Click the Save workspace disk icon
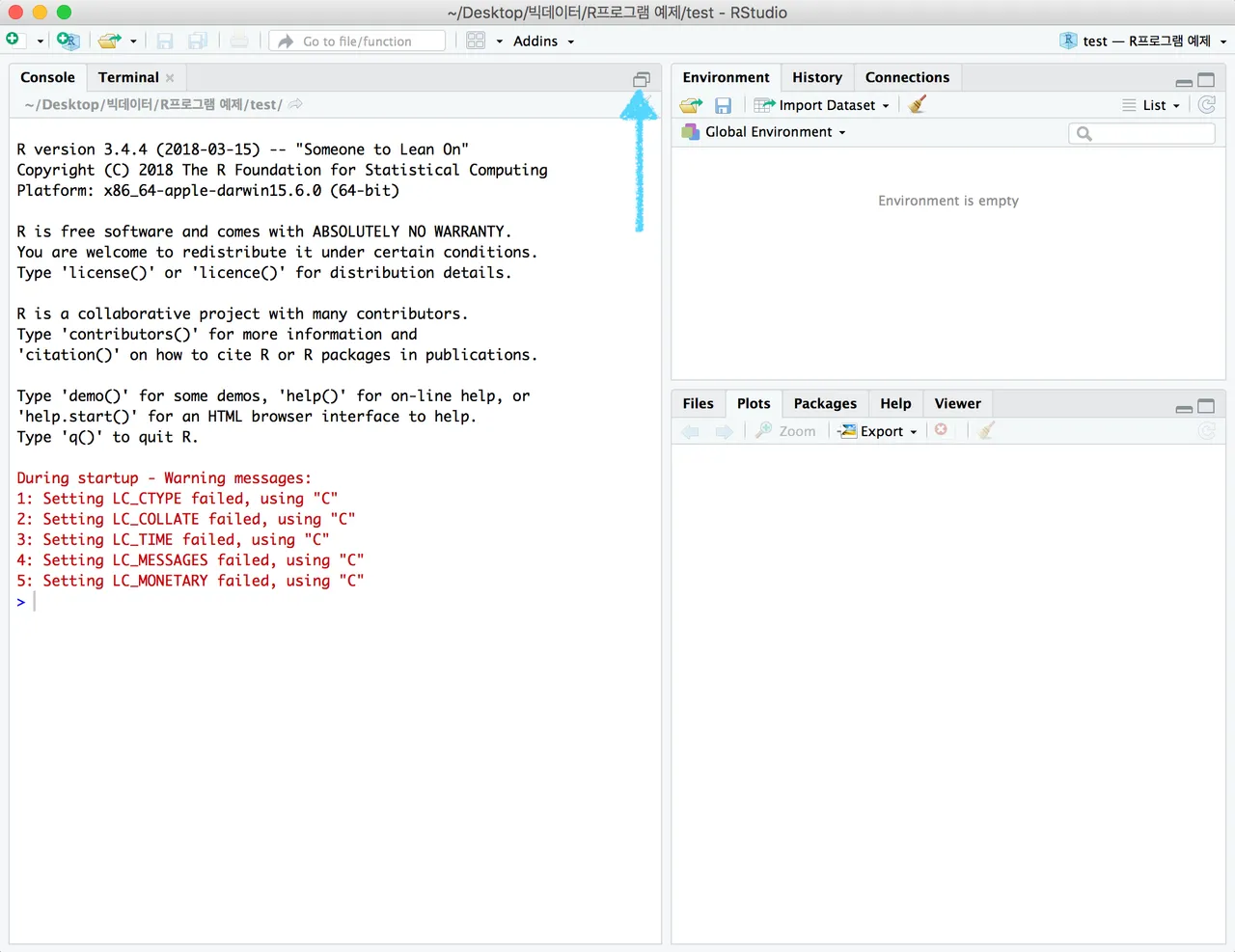Screen dimensions: 1235x952 [723, 105]
